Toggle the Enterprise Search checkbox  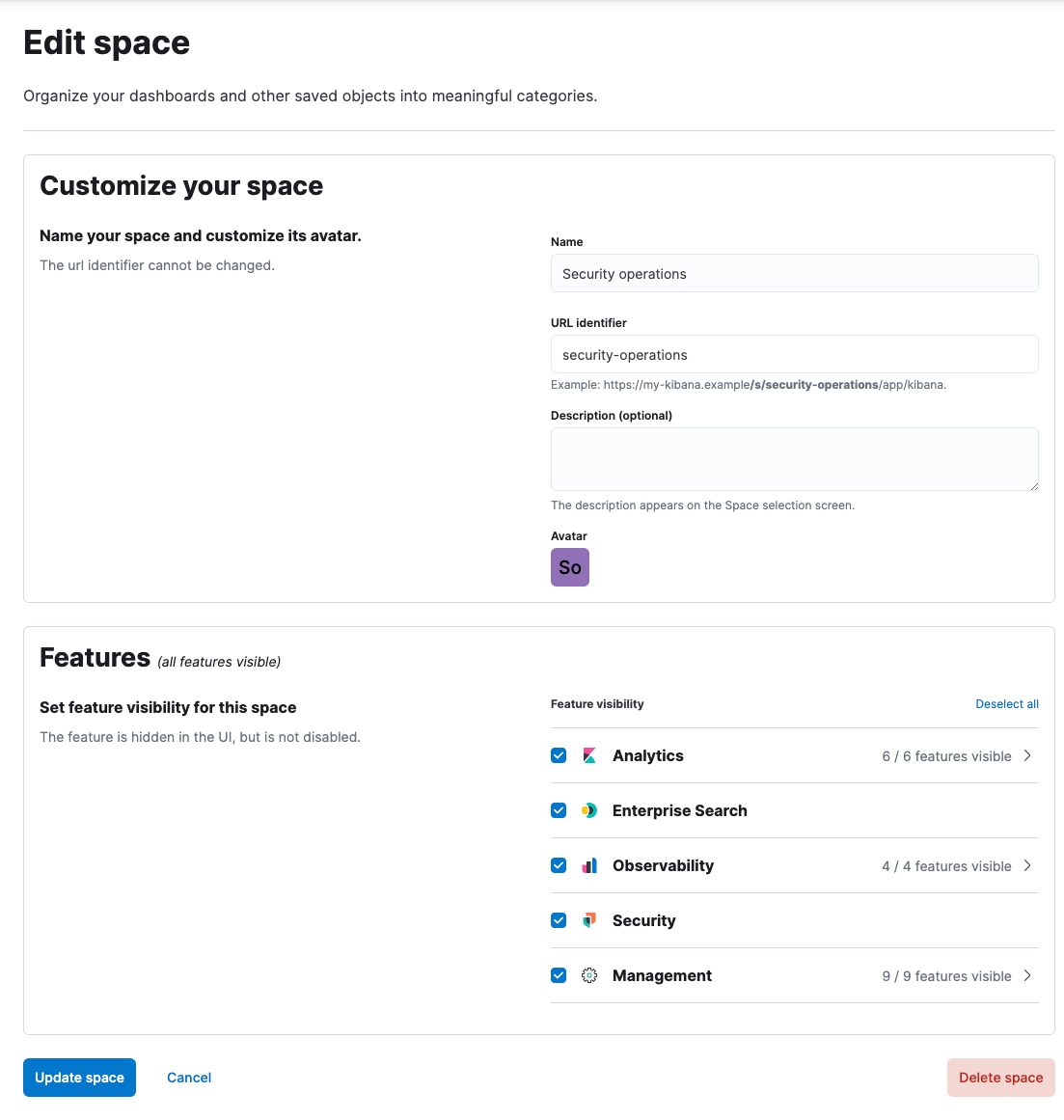(559, 811)
